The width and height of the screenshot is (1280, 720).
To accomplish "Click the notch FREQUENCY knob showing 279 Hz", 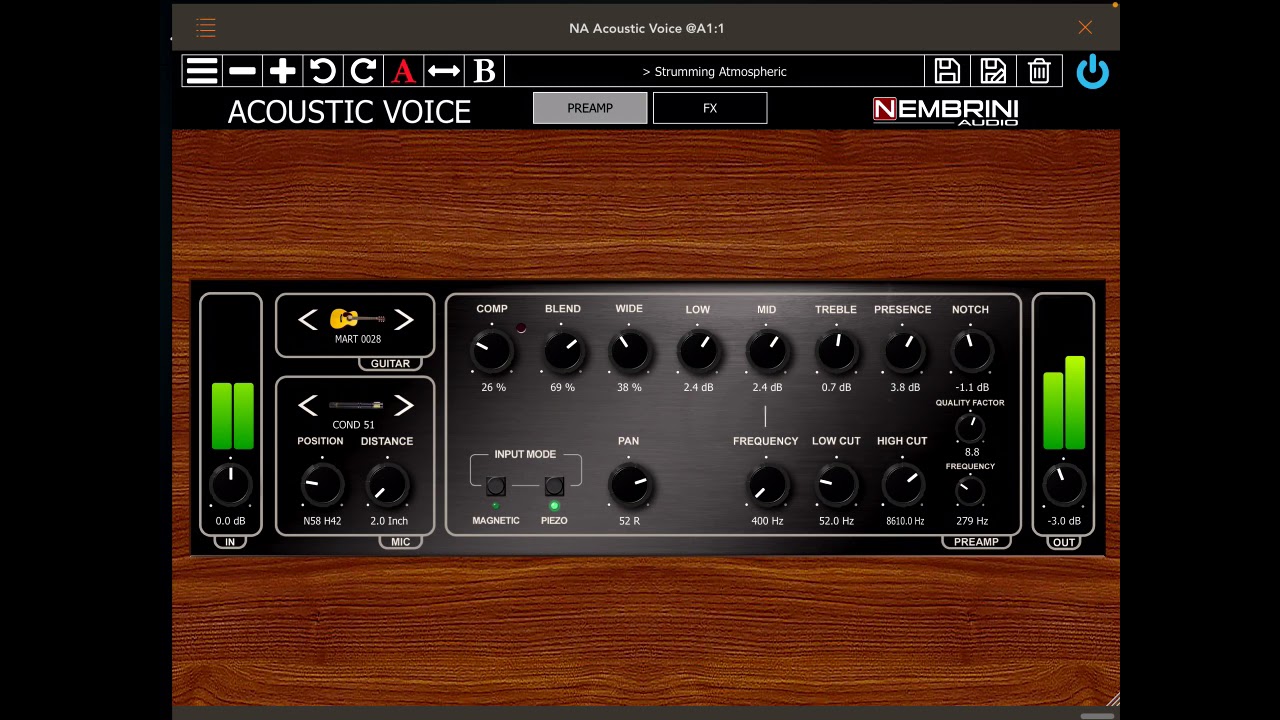I will click(970, 491).
